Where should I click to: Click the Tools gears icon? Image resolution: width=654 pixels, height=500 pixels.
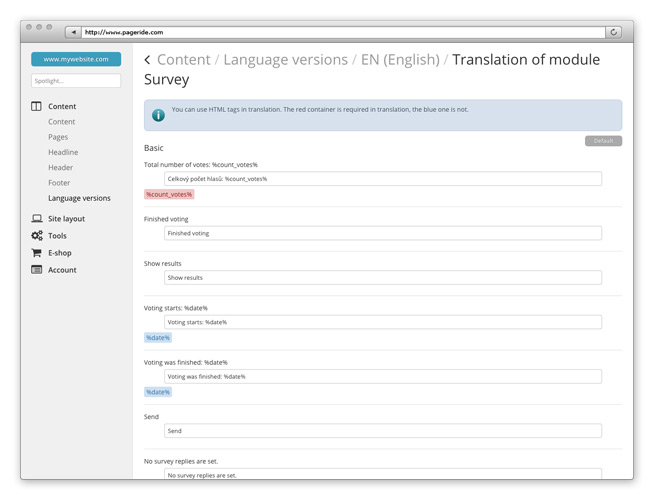37,236
